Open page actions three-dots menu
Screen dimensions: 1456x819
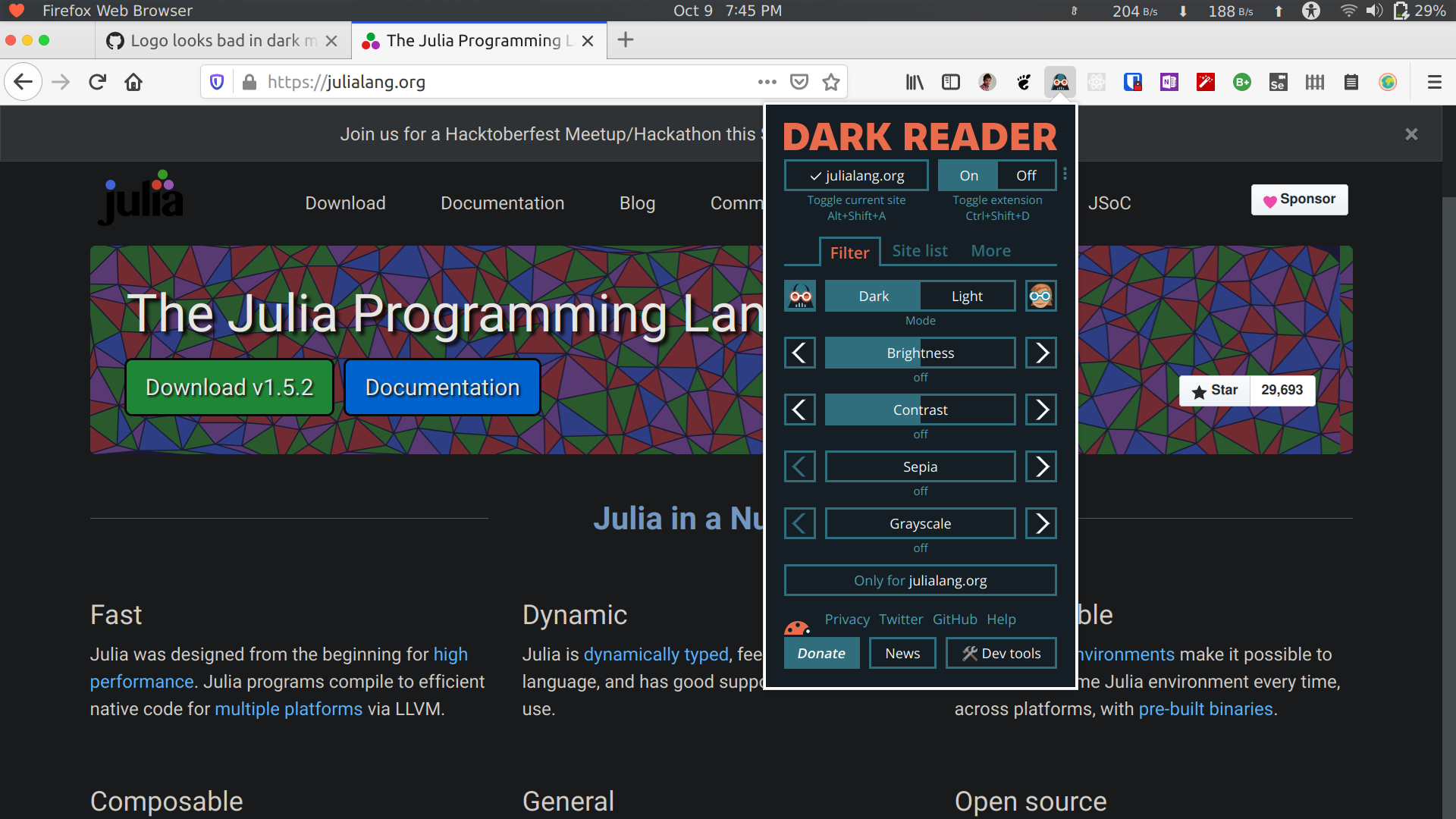[x=767, y=82]
